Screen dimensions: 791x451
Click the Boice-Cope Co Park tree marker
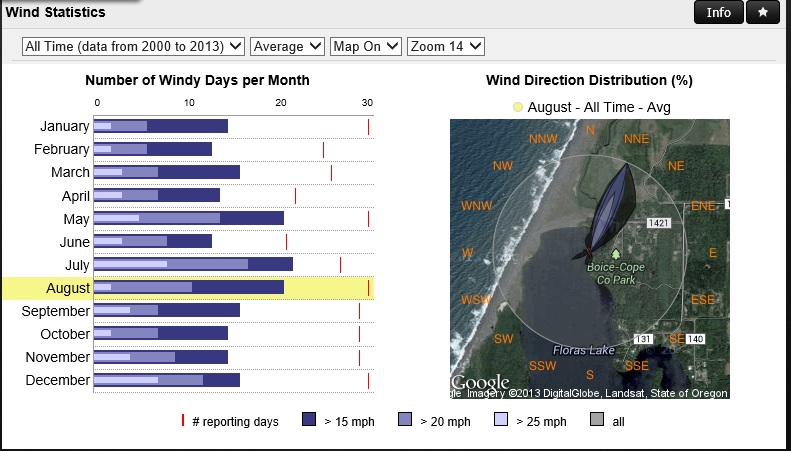[x=616, y=256]
